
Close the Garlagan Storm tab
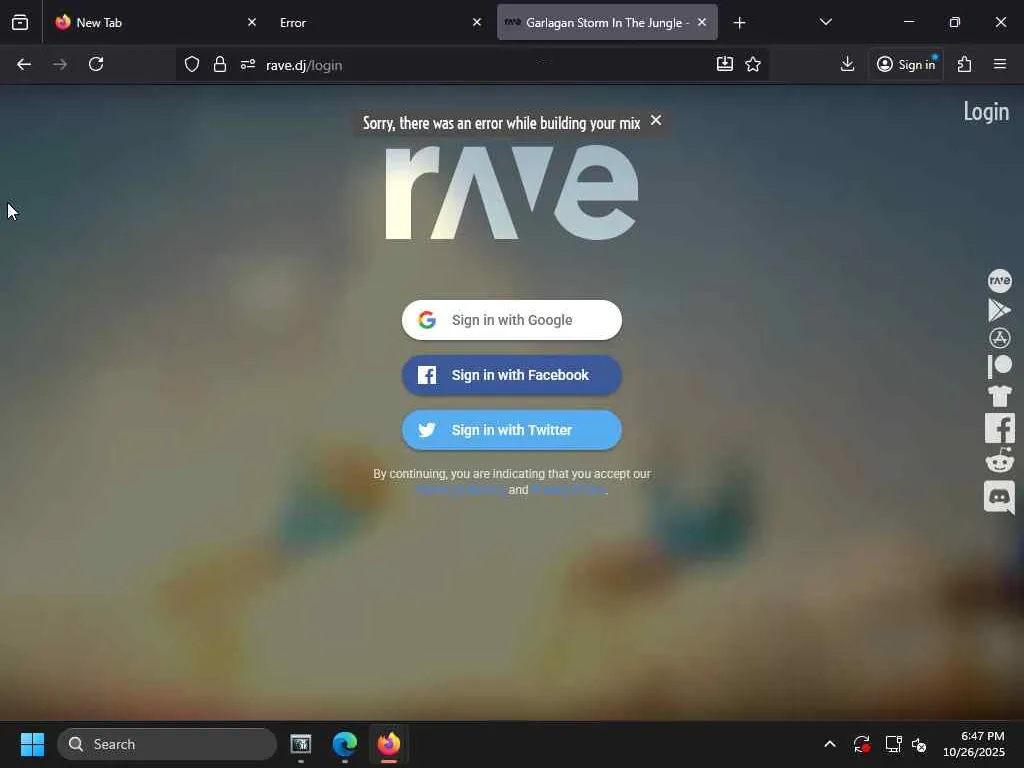702,22
